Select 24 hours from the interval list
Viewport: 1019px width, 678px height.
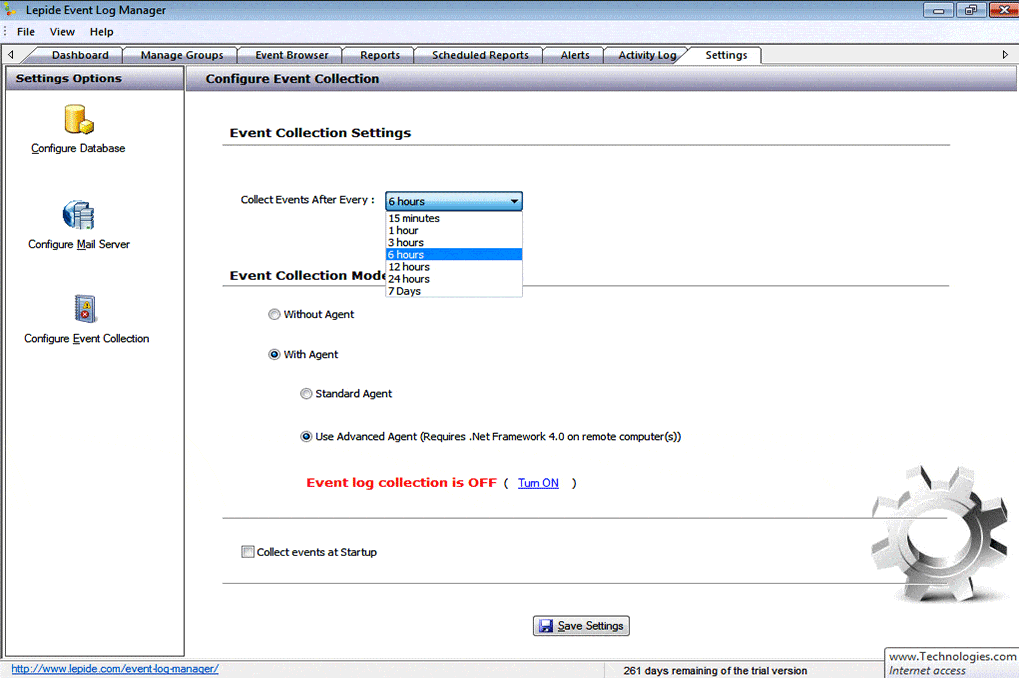coord(454,279)
